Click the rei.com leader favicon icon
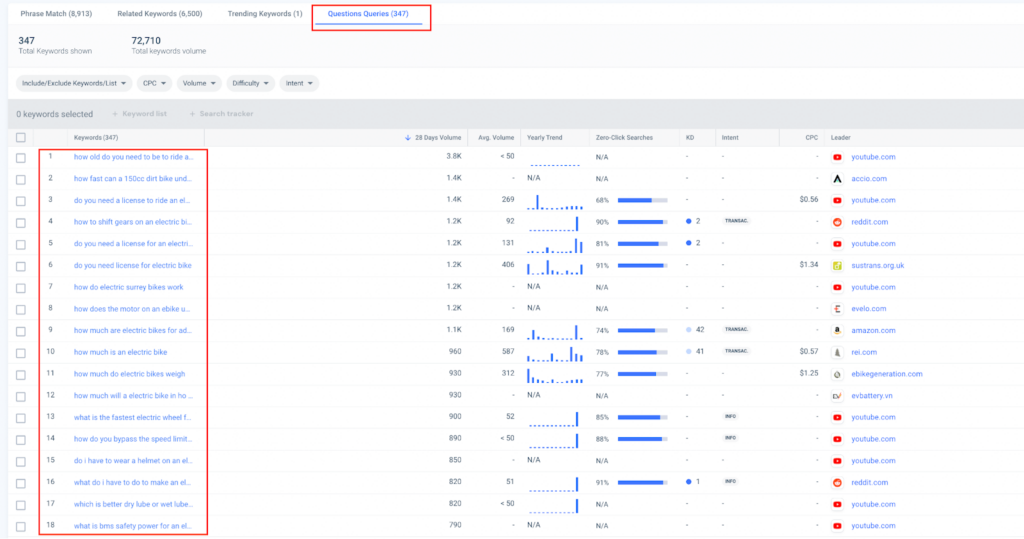This screenshot has height=539, width=1024. [837, 352]
